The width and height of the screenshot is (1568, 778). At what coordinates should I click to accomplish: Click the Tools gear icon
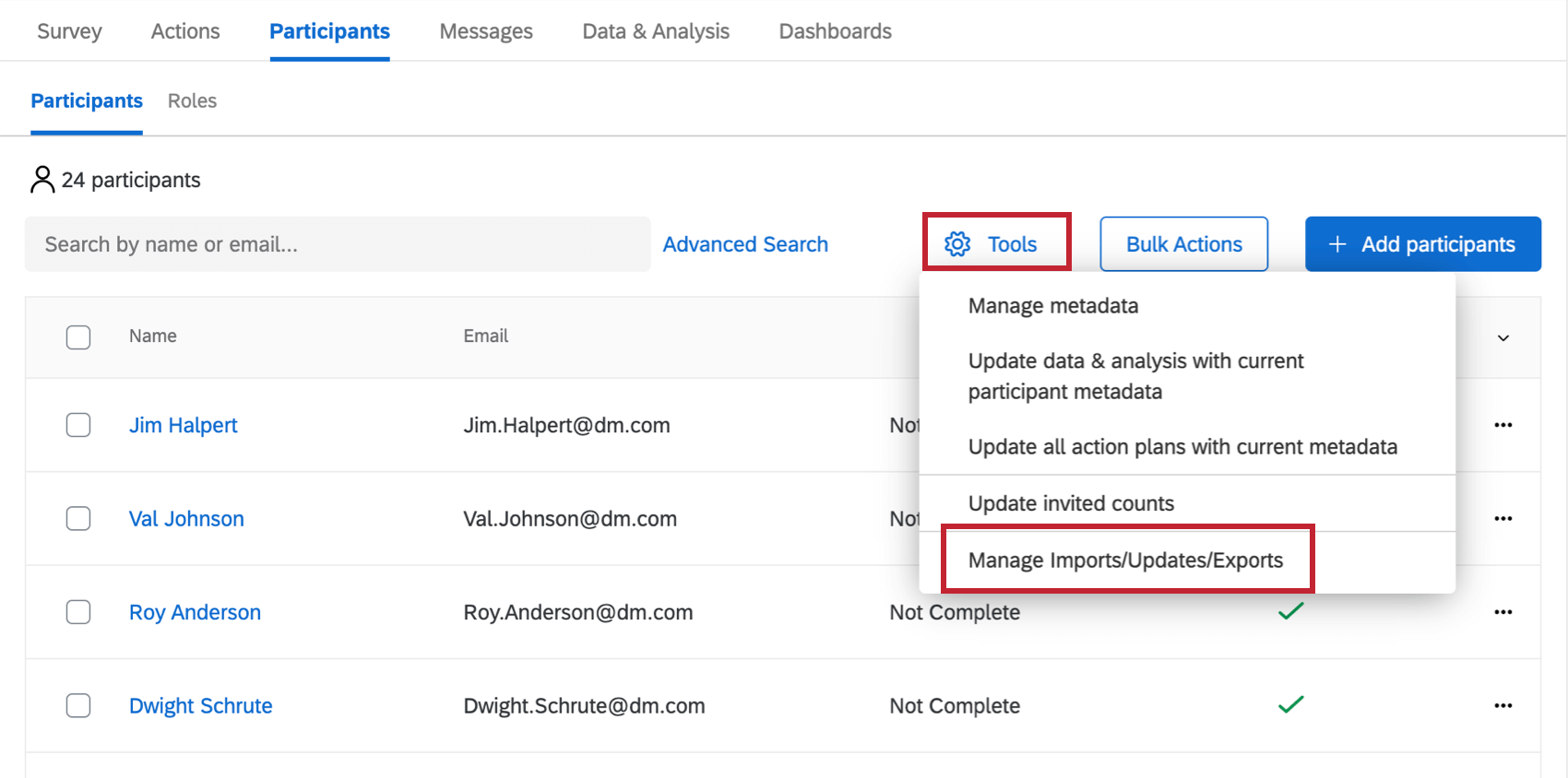pos(957,244)
